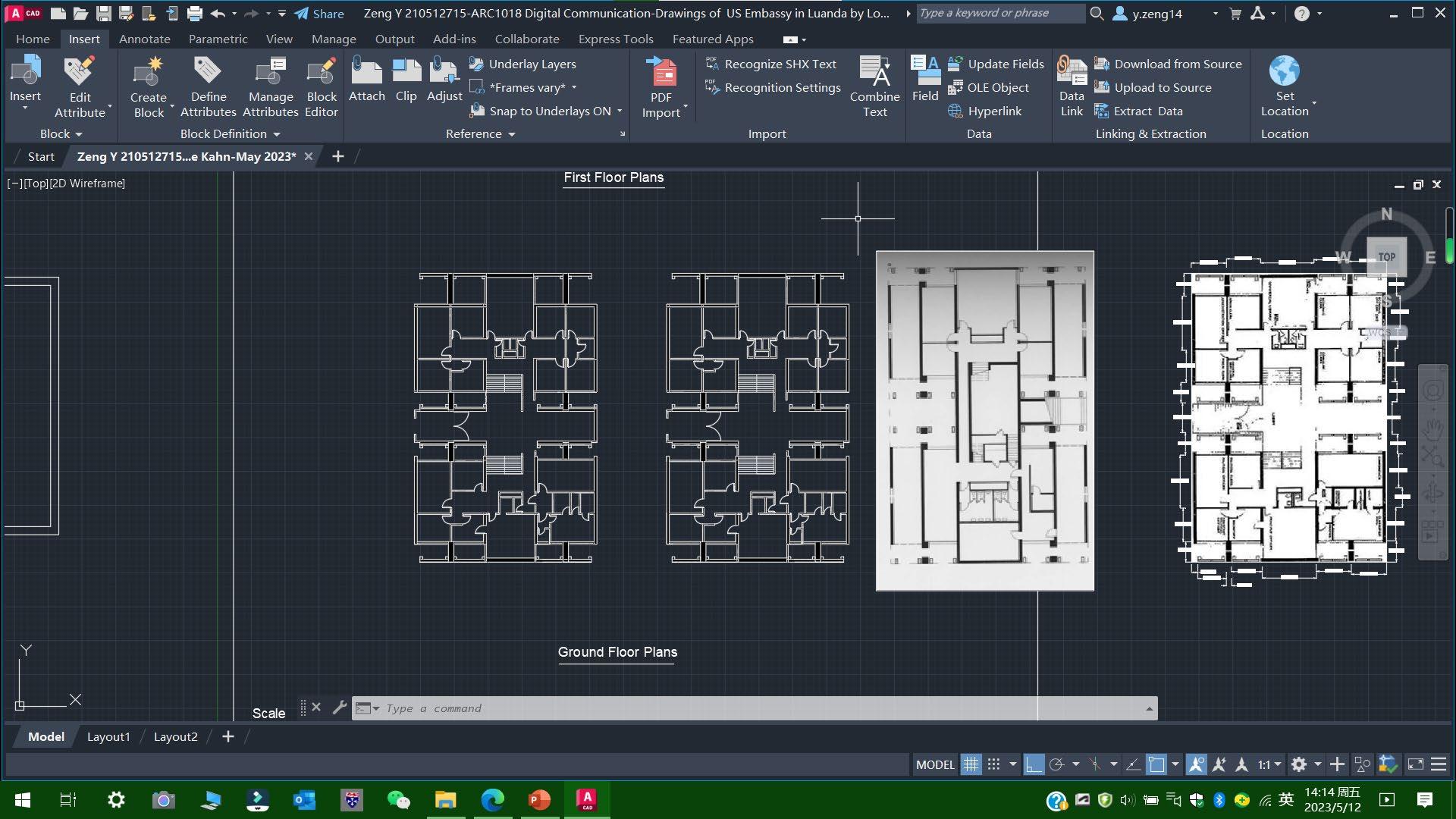Click the Share button
This screenshot has height=819, width=1456.
coord(319,14)
